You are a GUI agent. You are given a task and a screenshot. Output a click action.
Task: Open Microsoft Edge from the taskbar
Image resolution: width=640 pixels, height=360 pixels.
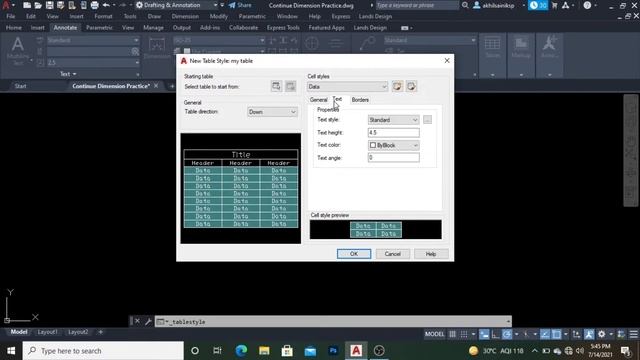point(241,351)
